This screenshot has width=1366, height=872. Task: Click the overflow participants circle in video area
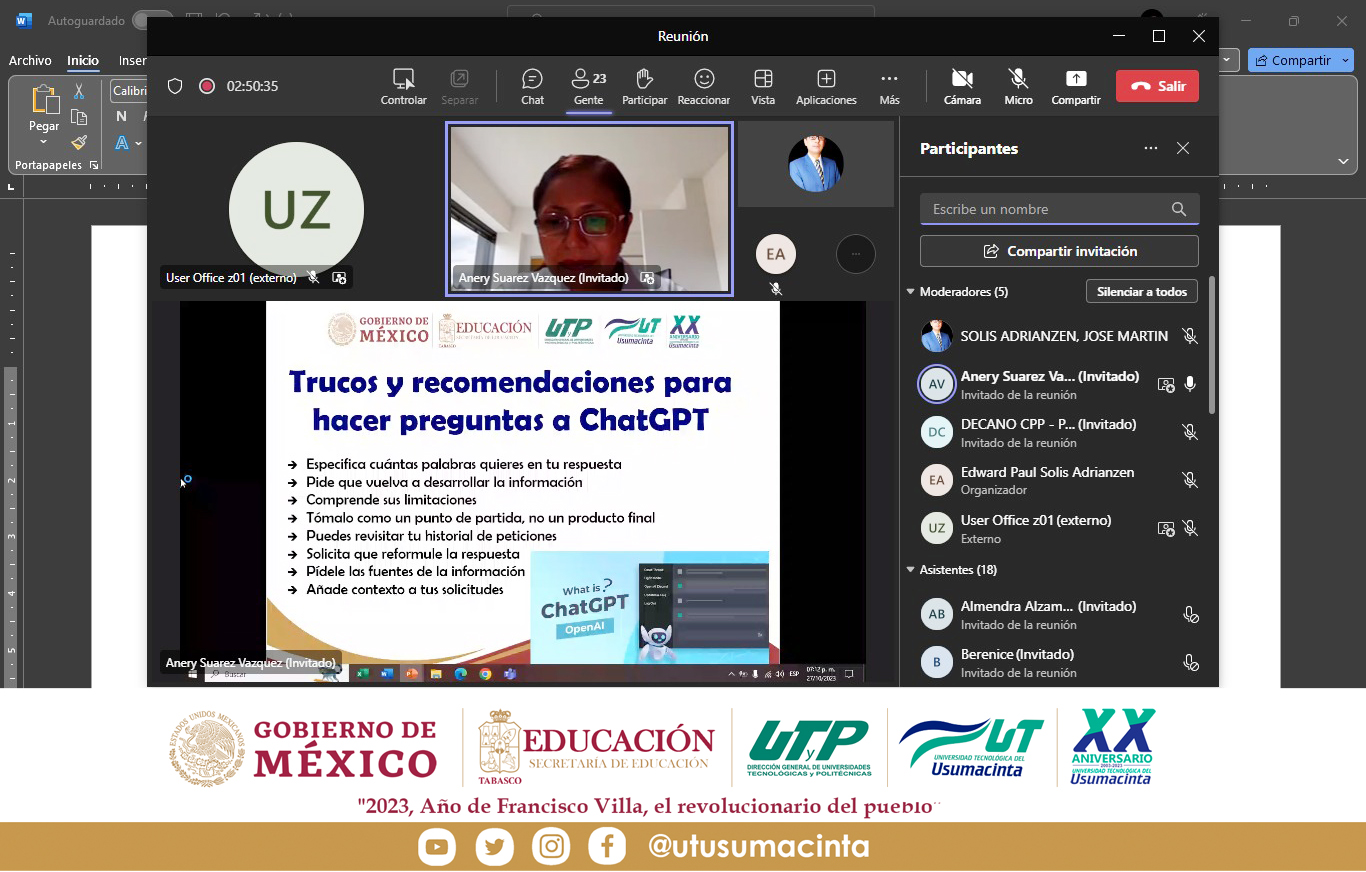pos(855,254)
